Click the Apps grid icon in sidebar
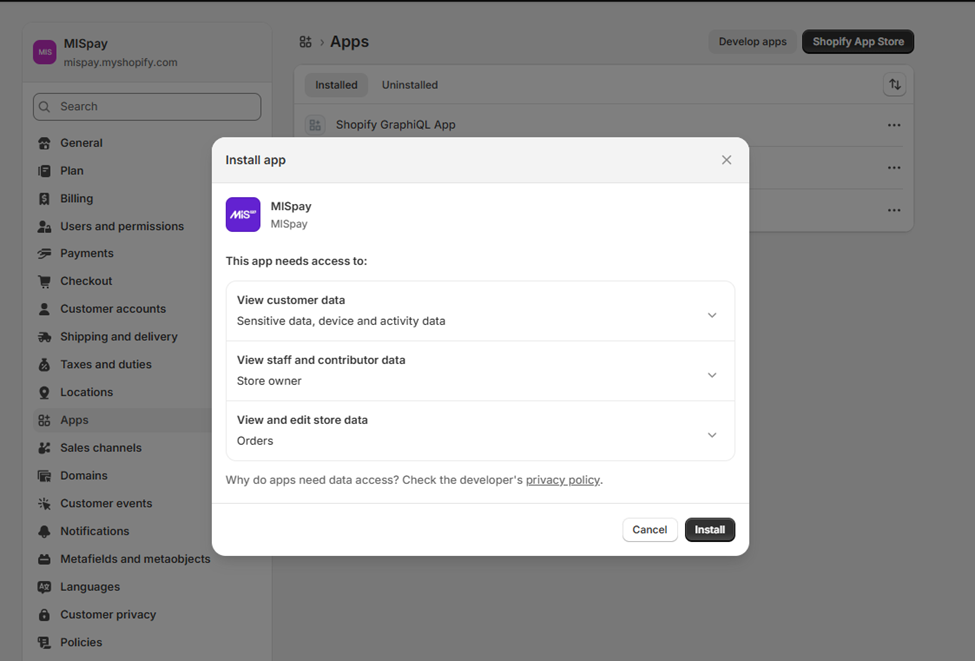The image size is (975, 661). (44, 420)
